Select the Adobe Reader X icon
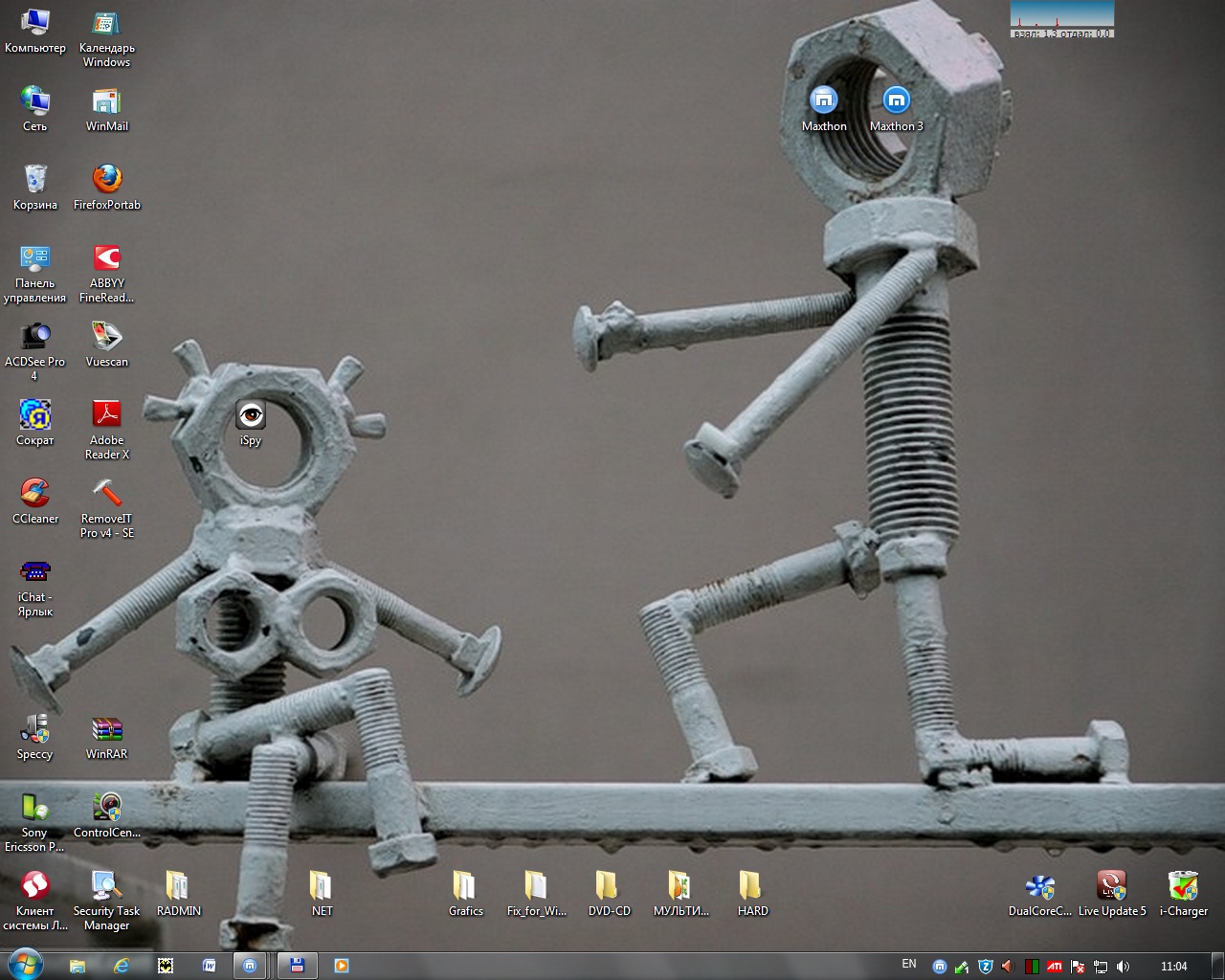 click(106, 415)
